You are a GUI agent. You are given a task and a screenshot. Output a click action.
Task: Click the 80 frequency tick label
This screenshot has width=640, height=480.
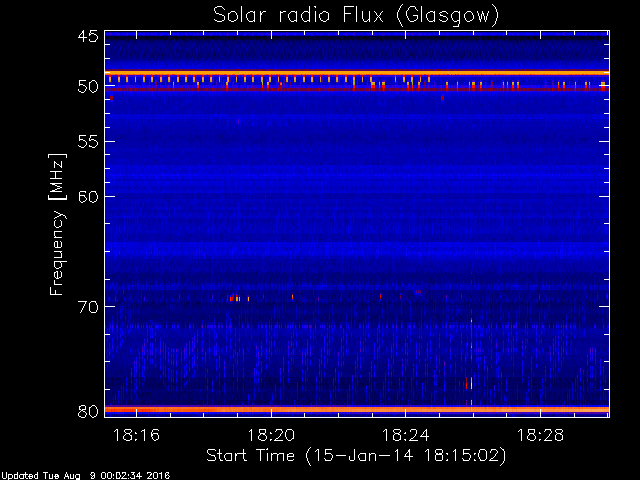pyautogui.click(x=88, y=411)
